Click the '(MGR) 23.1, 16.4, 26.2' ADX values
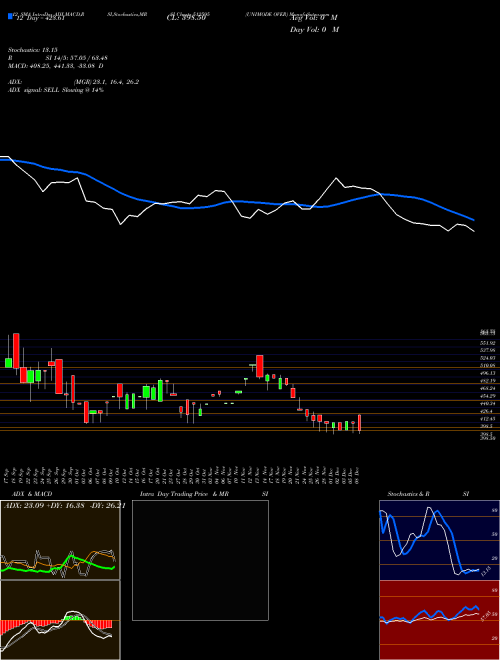Screen dimensions: 500x660 [x=106, y=82]
